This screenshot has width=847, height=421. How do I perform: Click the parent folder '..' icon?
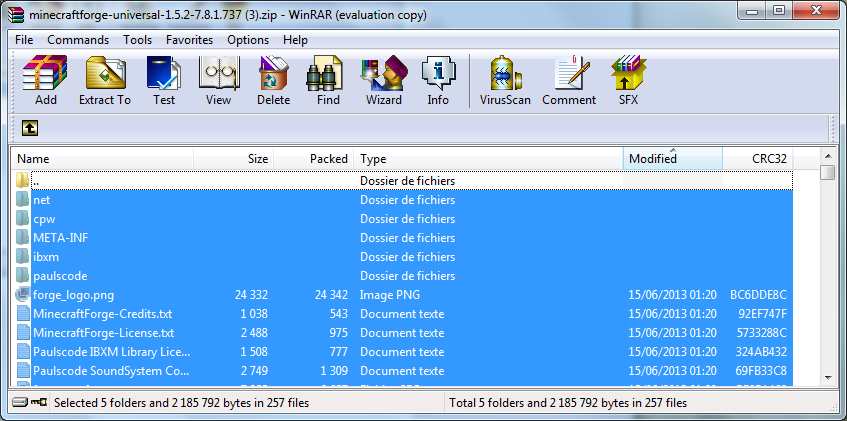point(22,181)
